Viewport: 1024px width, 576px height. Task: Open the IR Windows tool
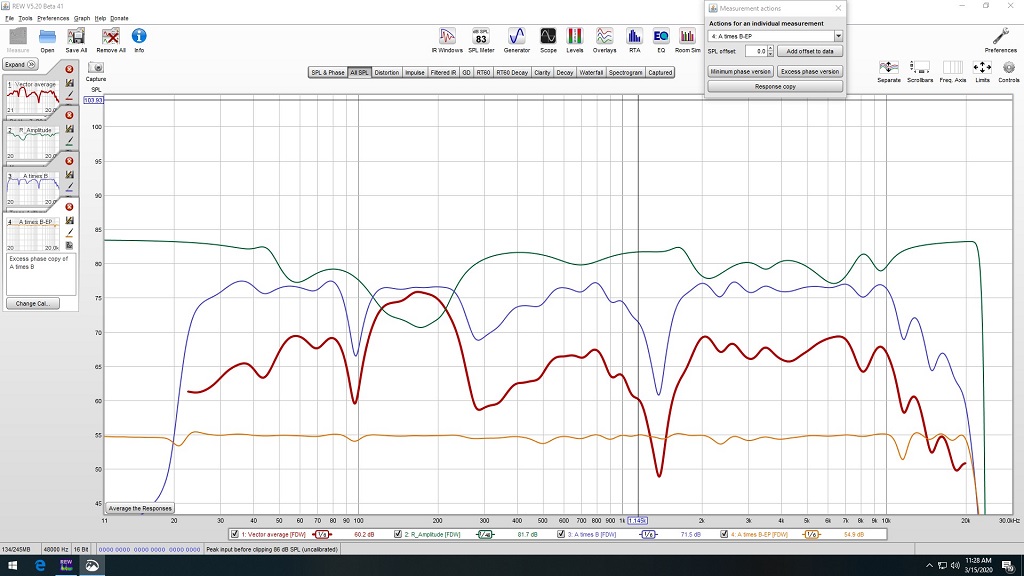[x=447, y=37]
